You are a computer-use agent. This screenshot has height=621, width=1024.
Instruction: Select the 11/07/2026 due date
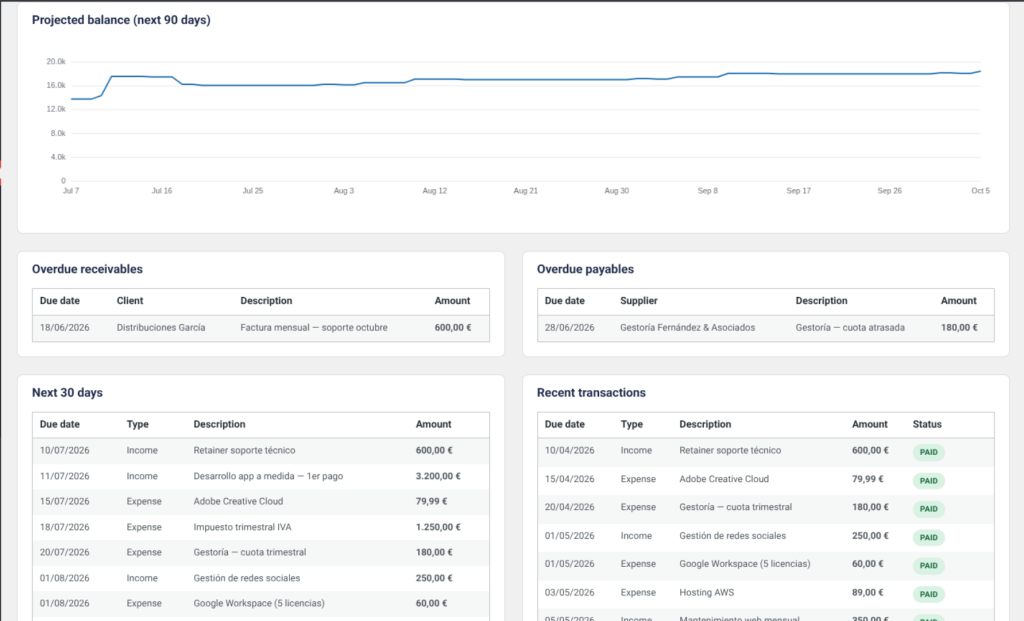tap(65, 476)
